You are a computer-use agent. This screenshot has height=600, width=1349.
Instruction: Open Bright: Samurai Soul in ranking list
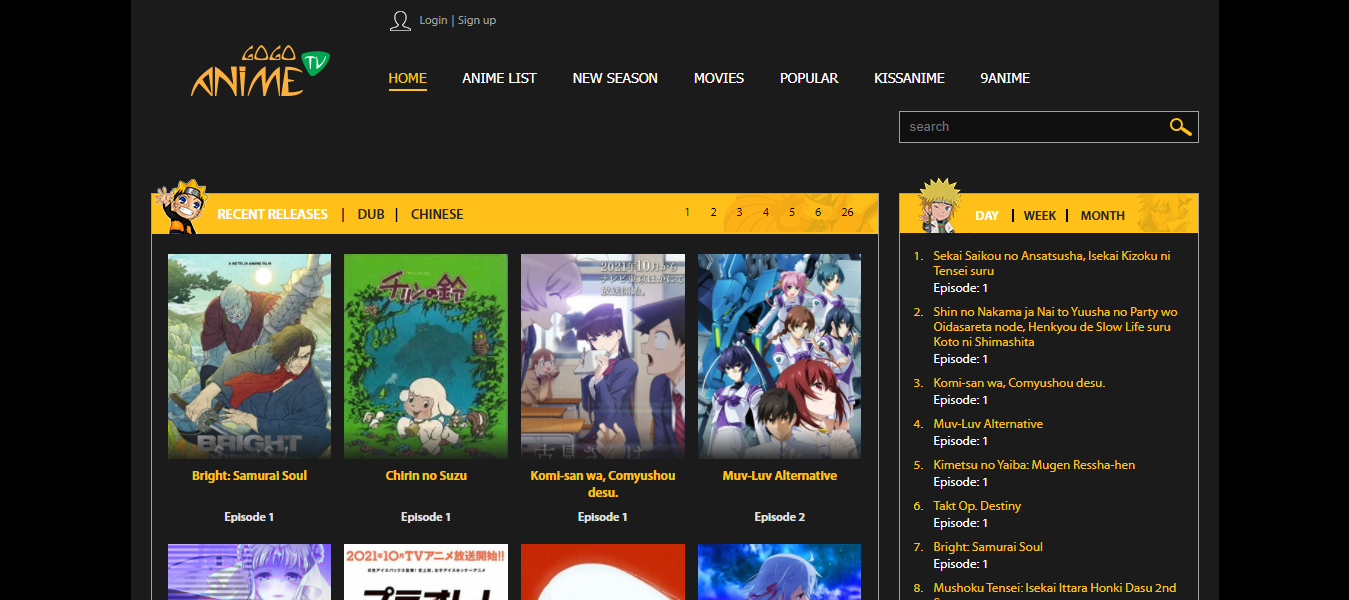[x=988, y=547]
